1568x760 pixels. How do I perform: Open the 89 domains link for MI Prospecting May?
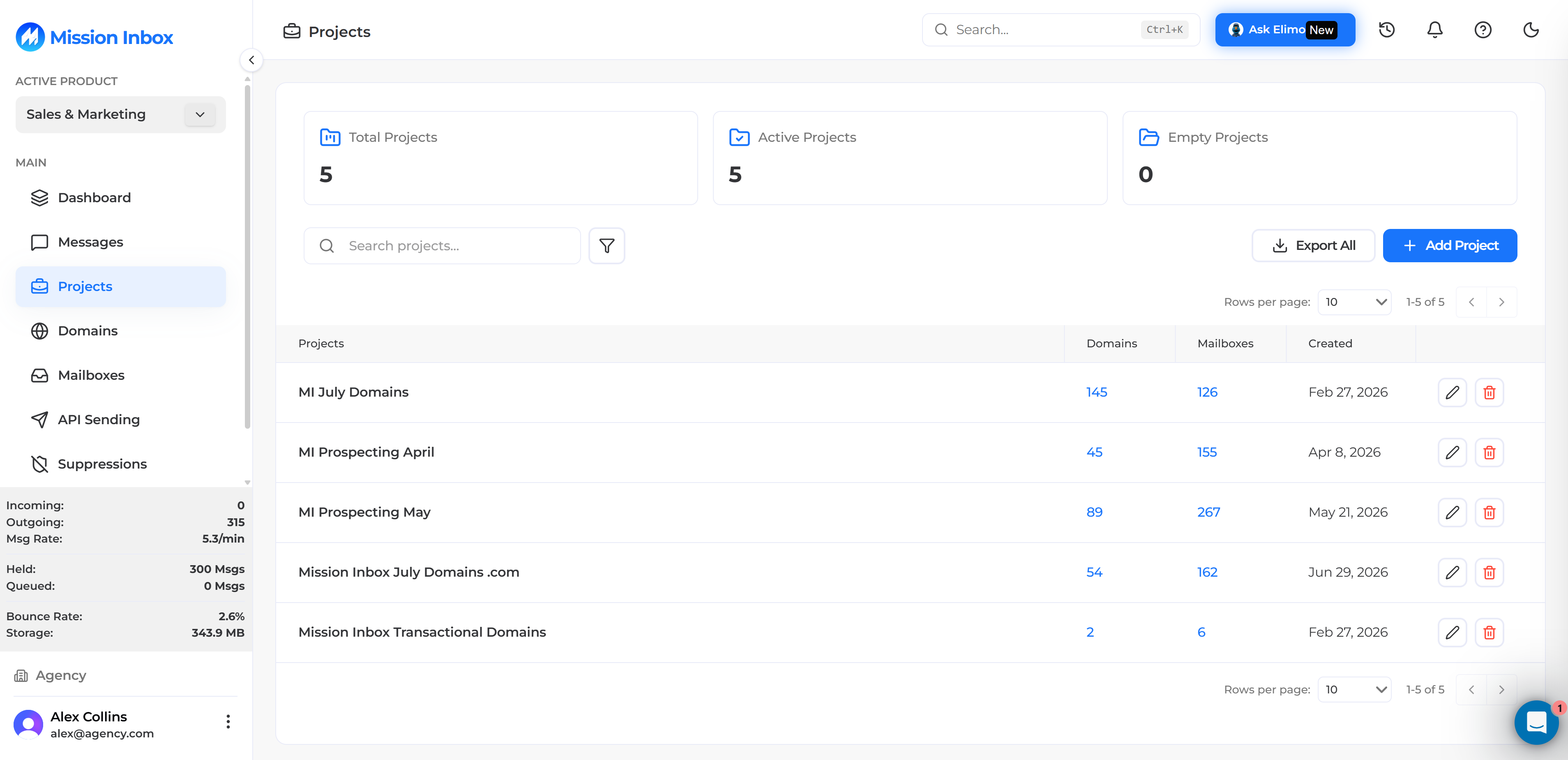pos(1094,513)
